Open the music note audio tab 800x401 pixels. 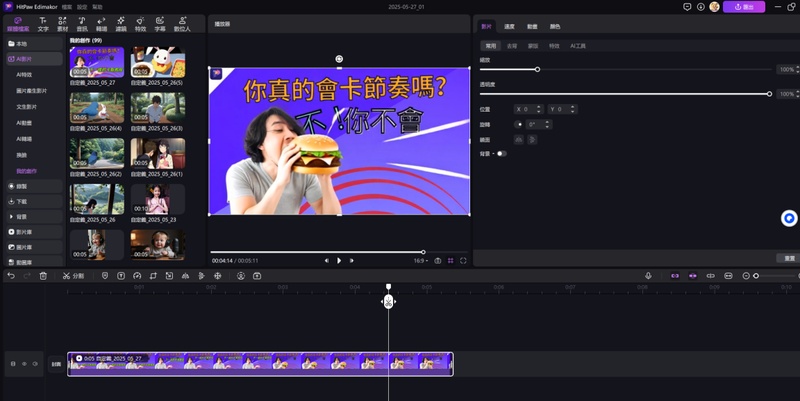click(x=82, y=24)
